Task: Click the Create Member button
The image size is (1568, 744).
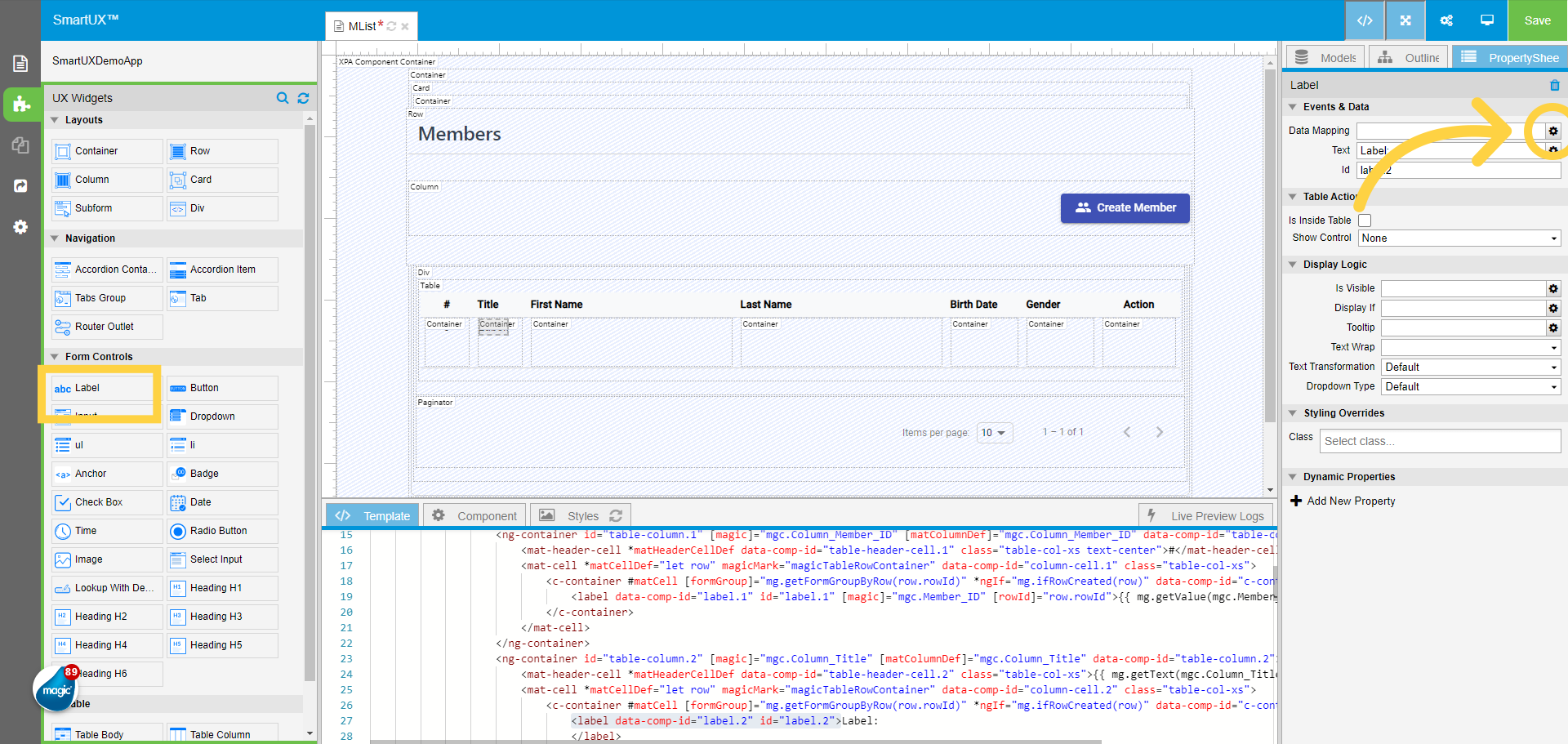Action: pos(1125,207)
